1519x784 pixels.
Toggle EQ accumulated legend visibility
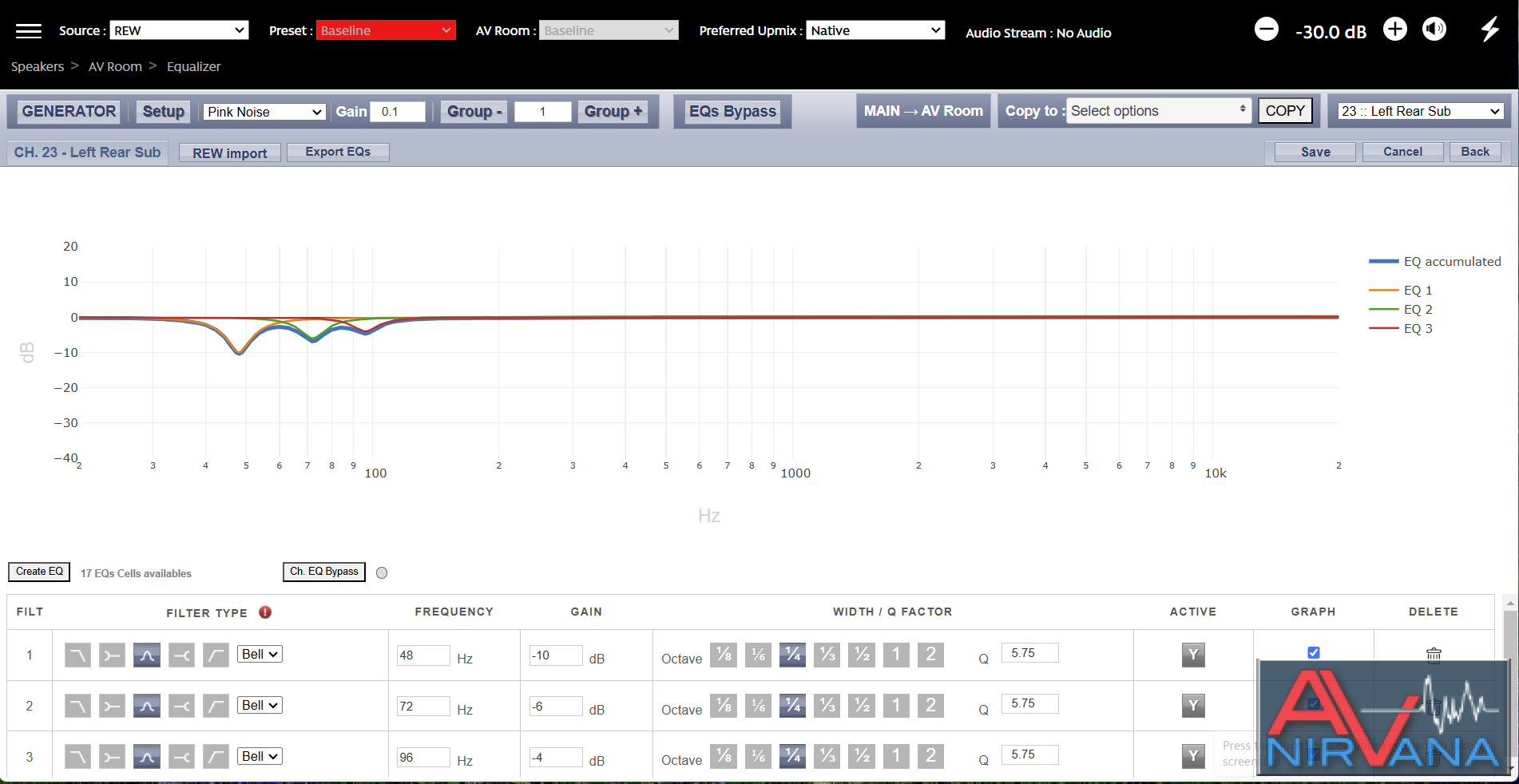[1435, 261]
